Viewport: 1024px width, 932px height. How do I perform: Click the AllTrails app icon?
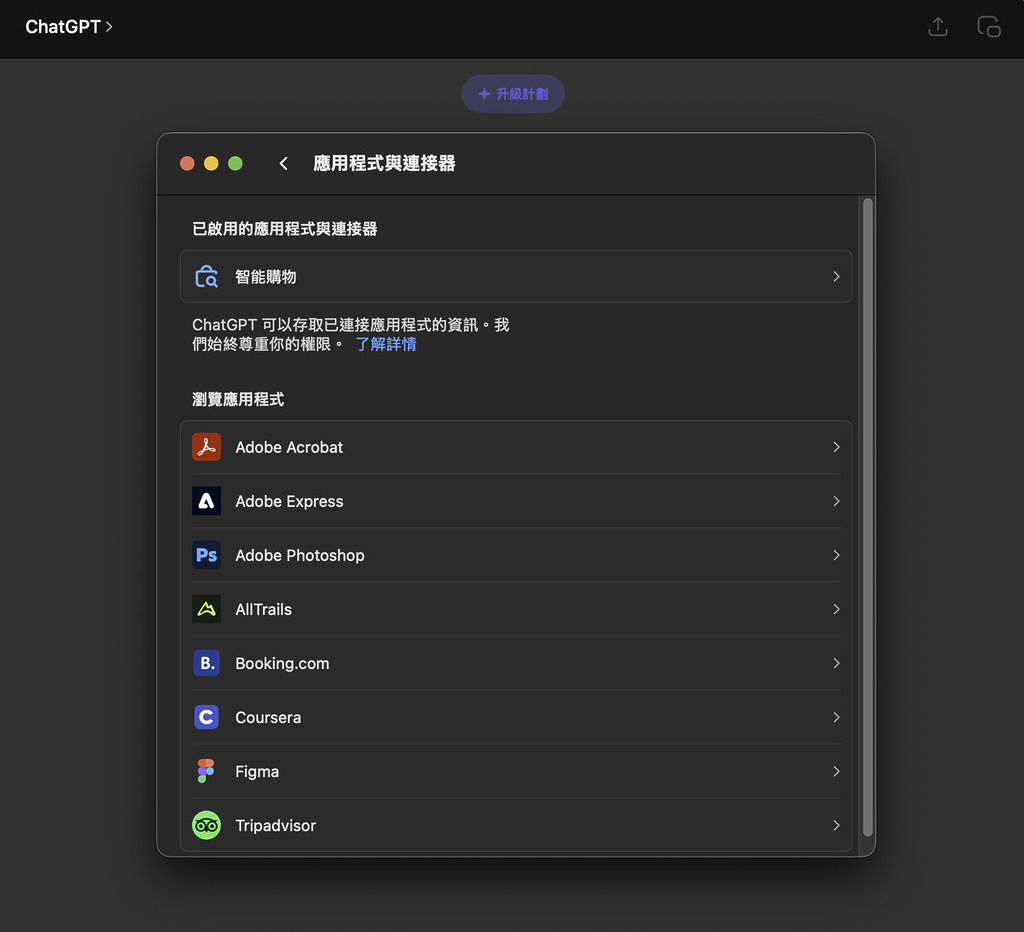click(x=206, y=609)
